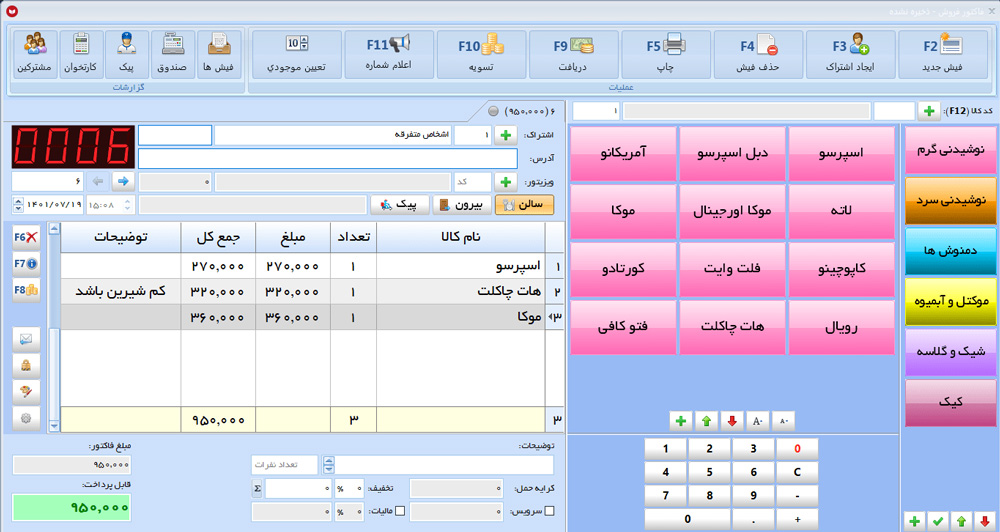The height and width of the screenshot is (532, 1000).
Task: Select the shake and glasse (شیک و گلاسه) category
Action: 950,352
